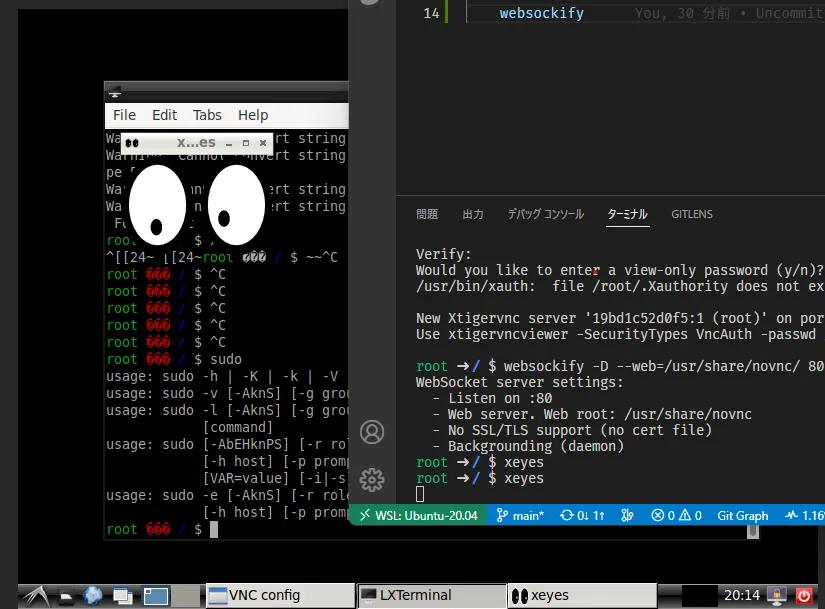Click the LXTerminal window title icon
The width and height of the screenshot is (825, 609).
115,89
